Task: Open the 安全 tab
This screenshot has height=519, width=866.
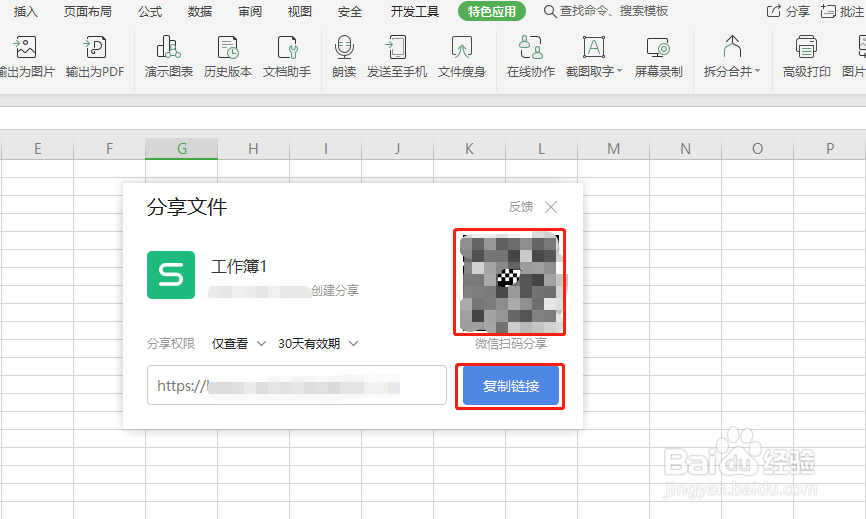Action: [x=350, y=11]
